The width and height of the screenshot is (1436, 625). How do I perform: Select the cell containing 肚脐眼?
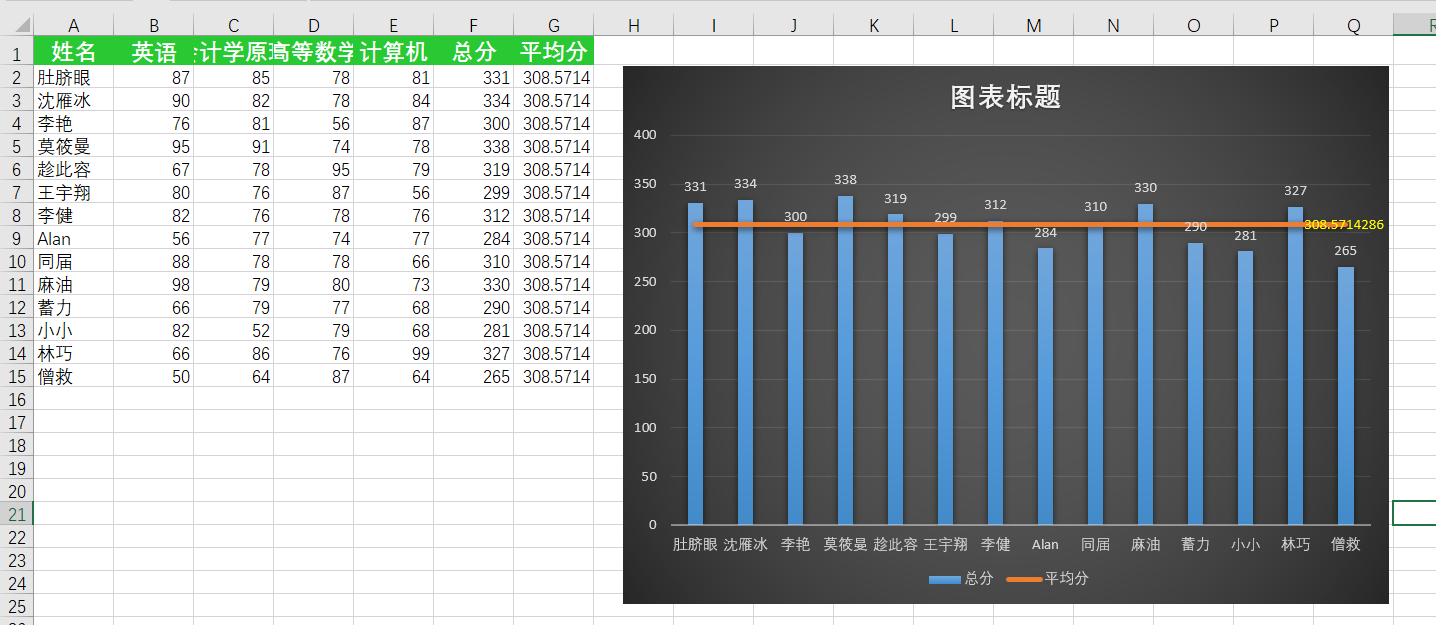click(73, 77)
